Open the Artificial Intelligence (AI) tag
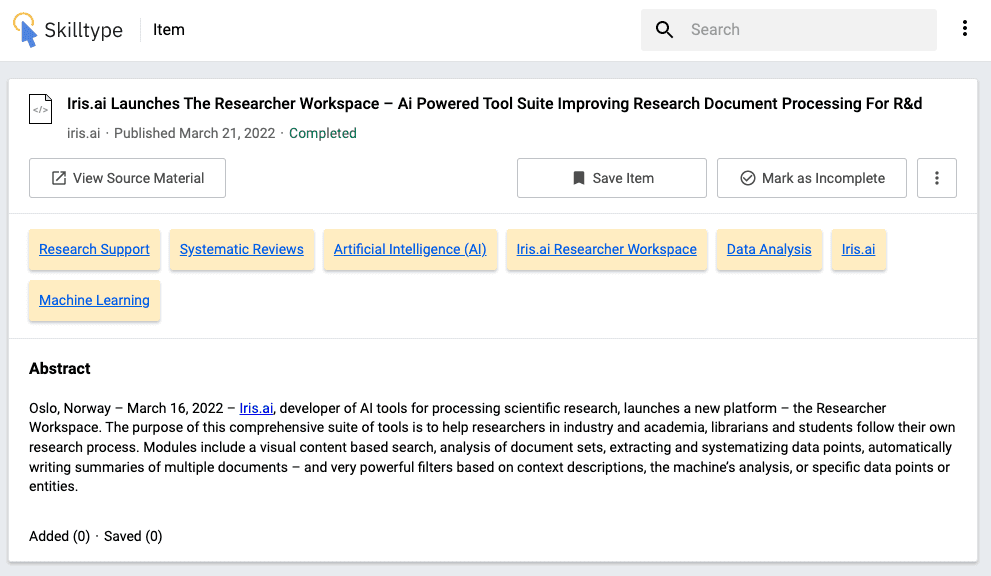The image size is (991, 576). pyautogui.click(x=410, y=249)
